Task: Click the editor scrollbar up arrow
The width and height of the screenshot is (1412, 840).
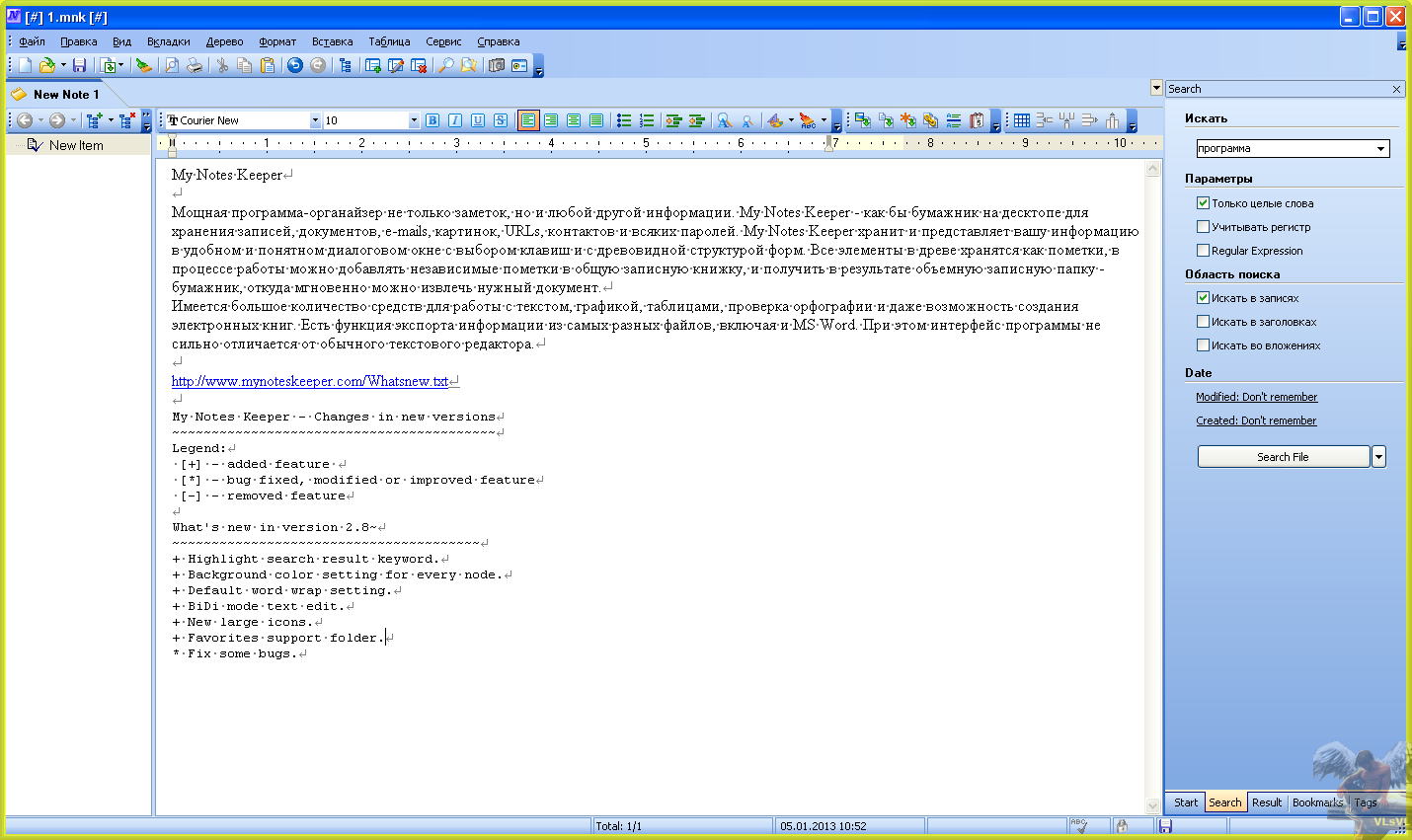Action: click(1152, 169)
